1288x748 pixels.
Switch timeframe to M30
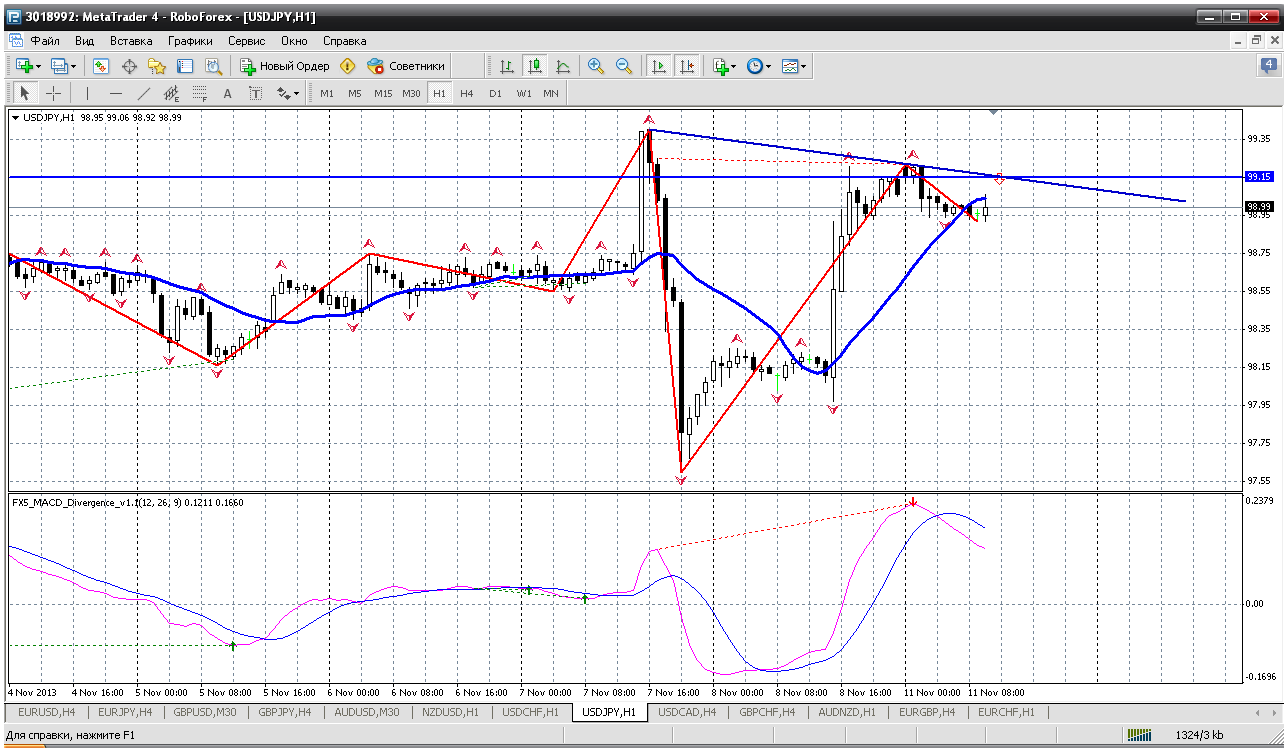[411, 93]
